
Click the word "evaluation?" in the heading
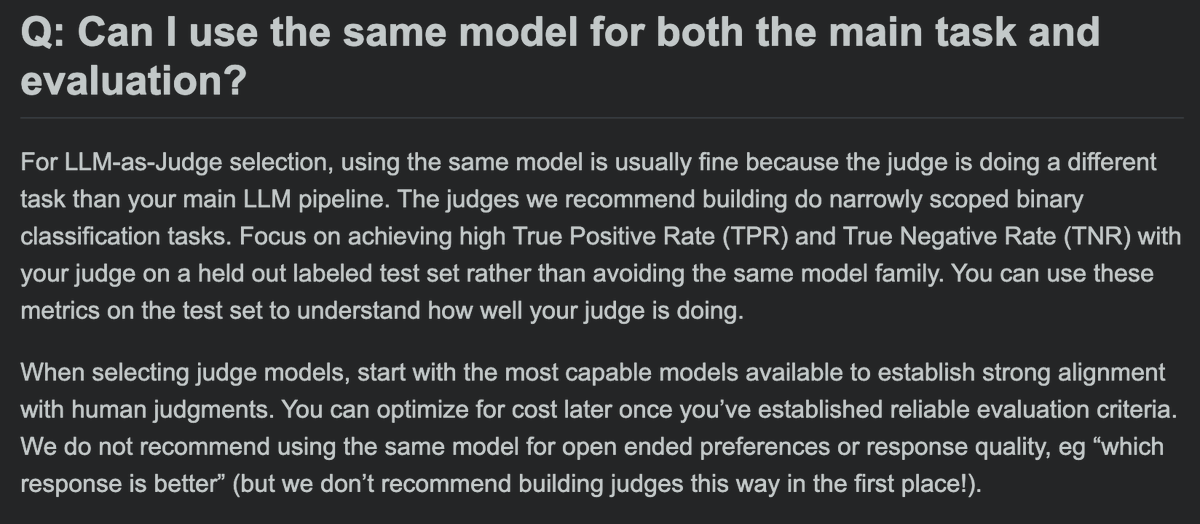[x=134, y=82]
